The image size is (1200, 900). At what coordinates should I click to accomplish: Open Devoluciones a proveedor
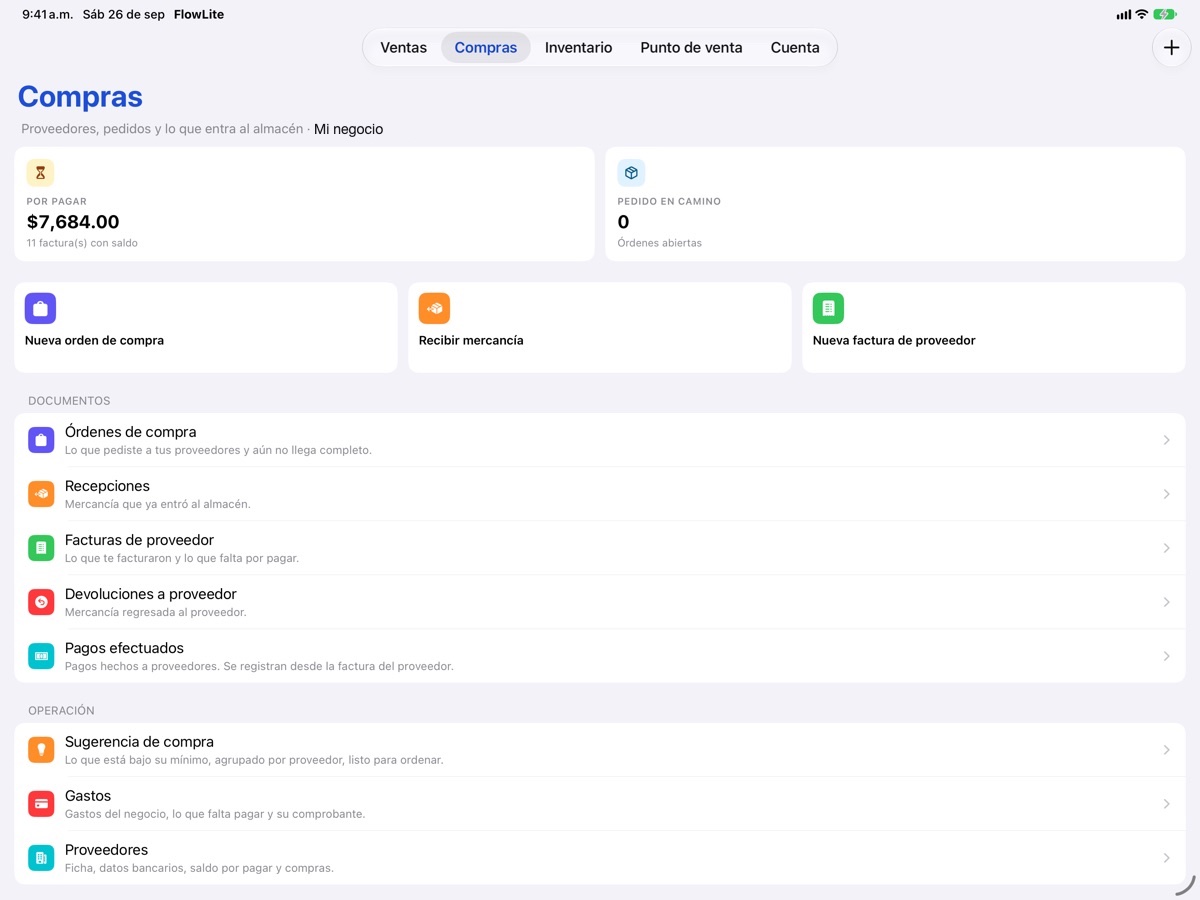click(600, 602)
